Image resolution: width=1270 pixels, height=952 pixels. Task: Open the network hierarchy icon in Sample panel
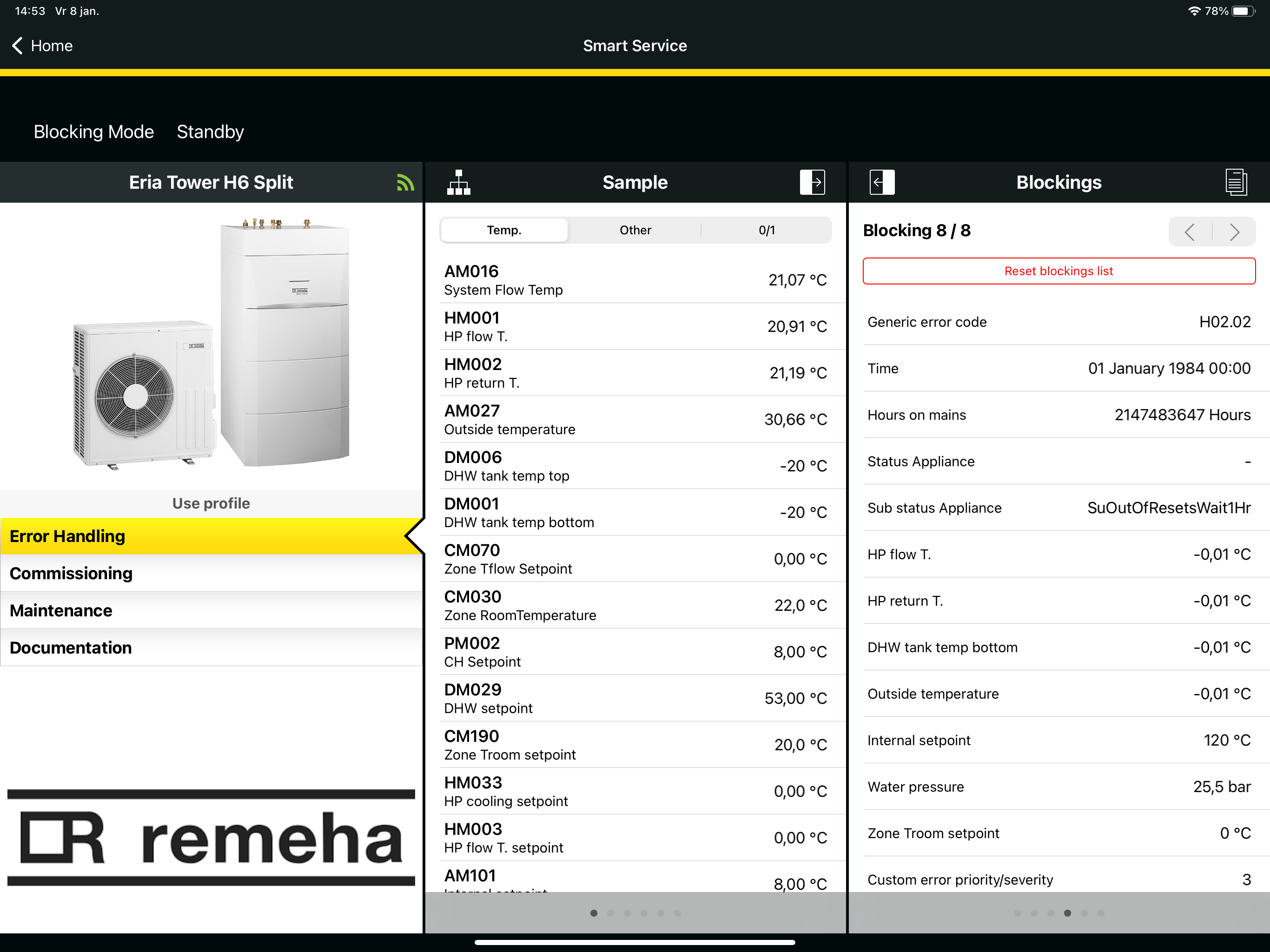click(x=458, y=183)
